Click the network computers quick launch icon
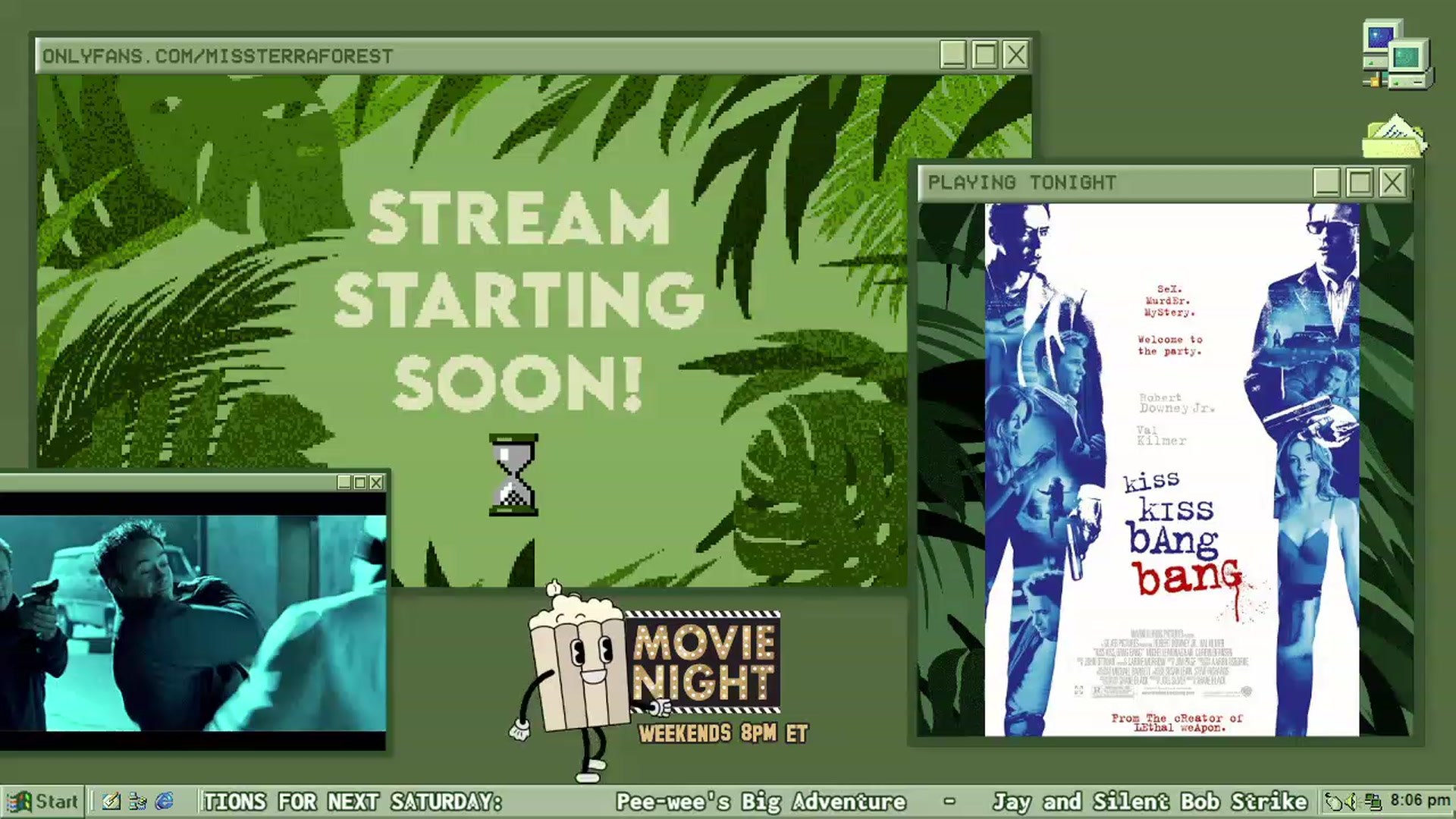 click(x=138, y=802)
